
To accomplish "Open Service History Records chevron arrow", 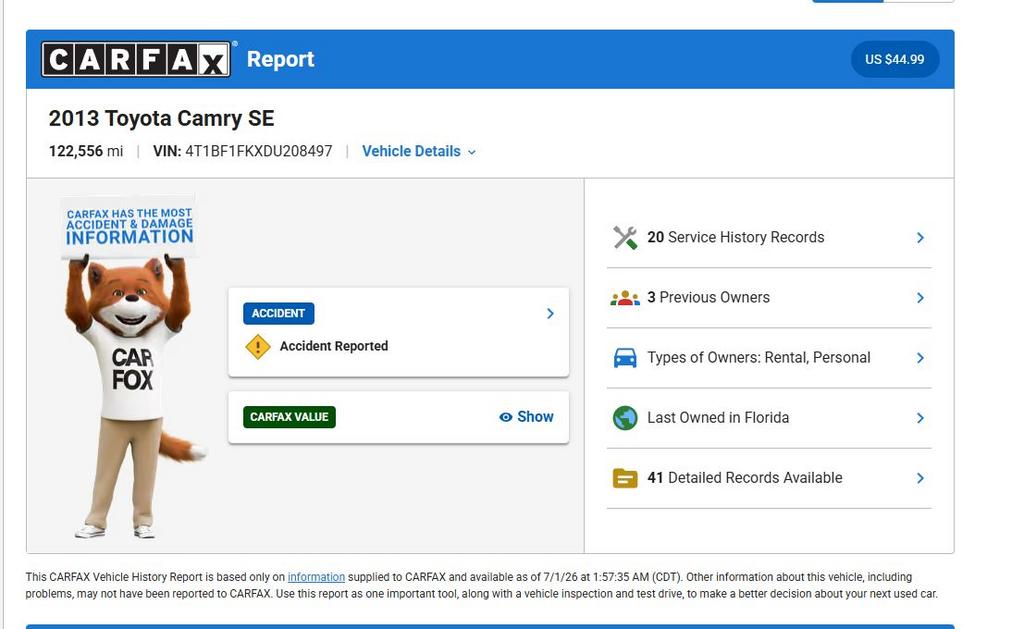I will point(920,238).
